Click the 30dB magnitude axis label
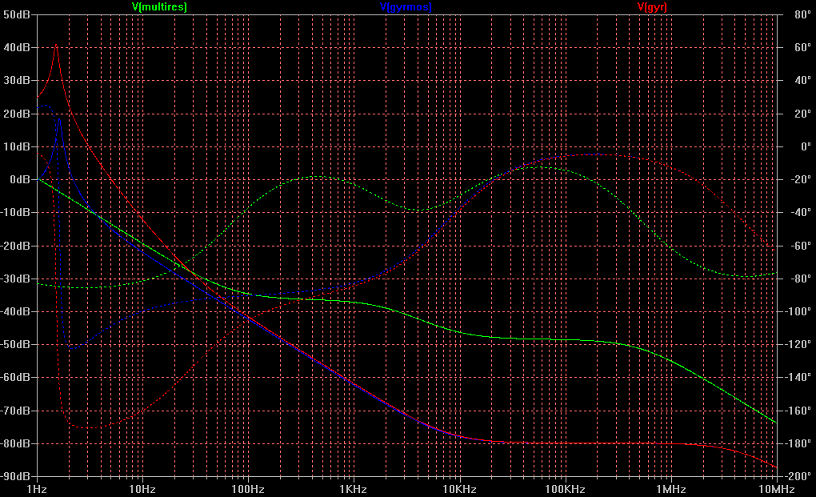This screenshot has width=816, height=497. tap(17, 81)
